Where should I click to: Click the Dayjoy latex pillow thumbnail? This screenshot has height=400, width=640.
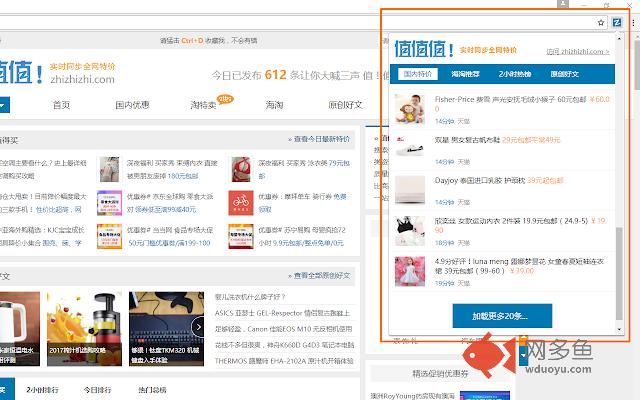coord(410,190)
